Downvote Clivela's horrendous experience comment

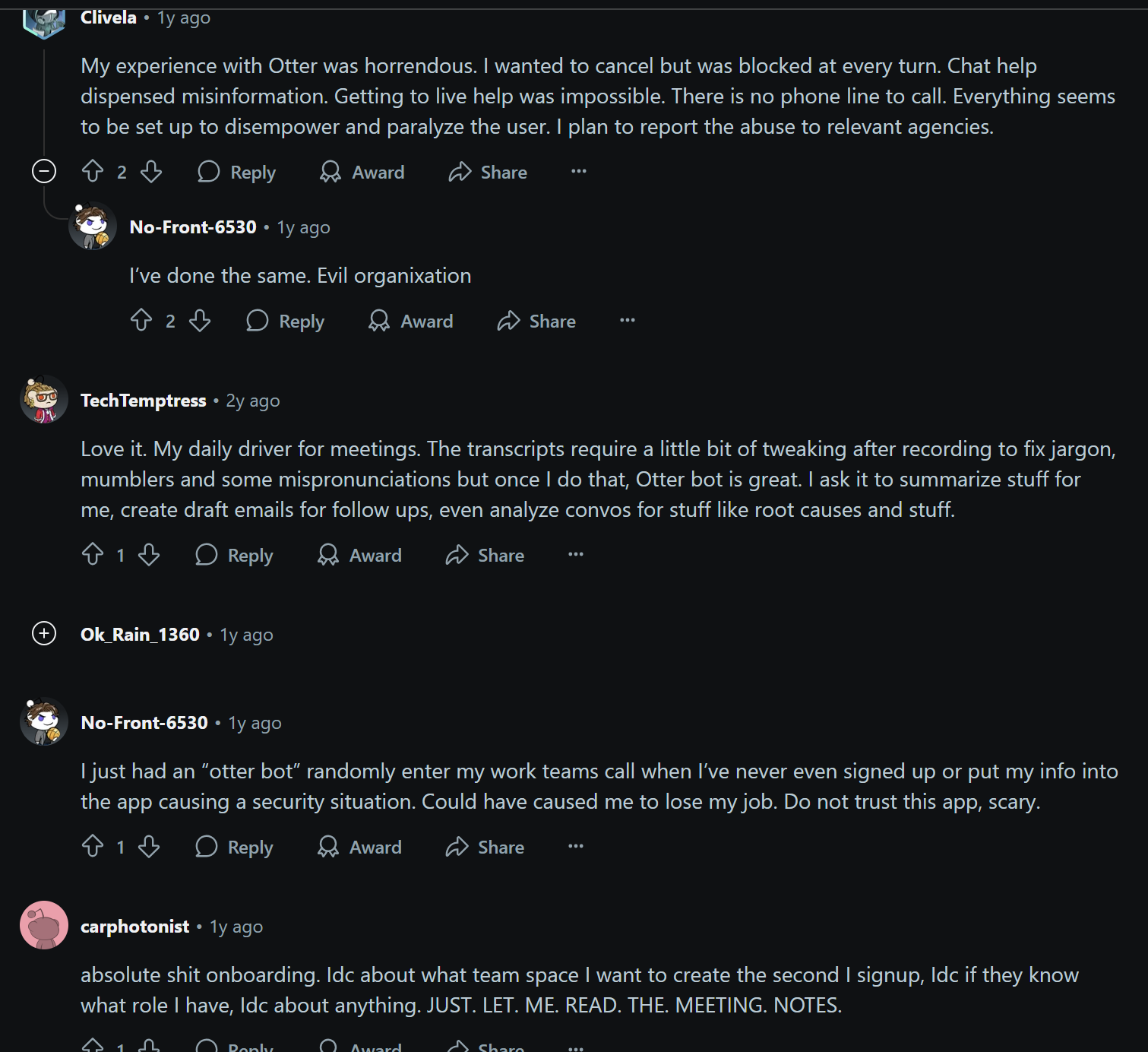151,172
